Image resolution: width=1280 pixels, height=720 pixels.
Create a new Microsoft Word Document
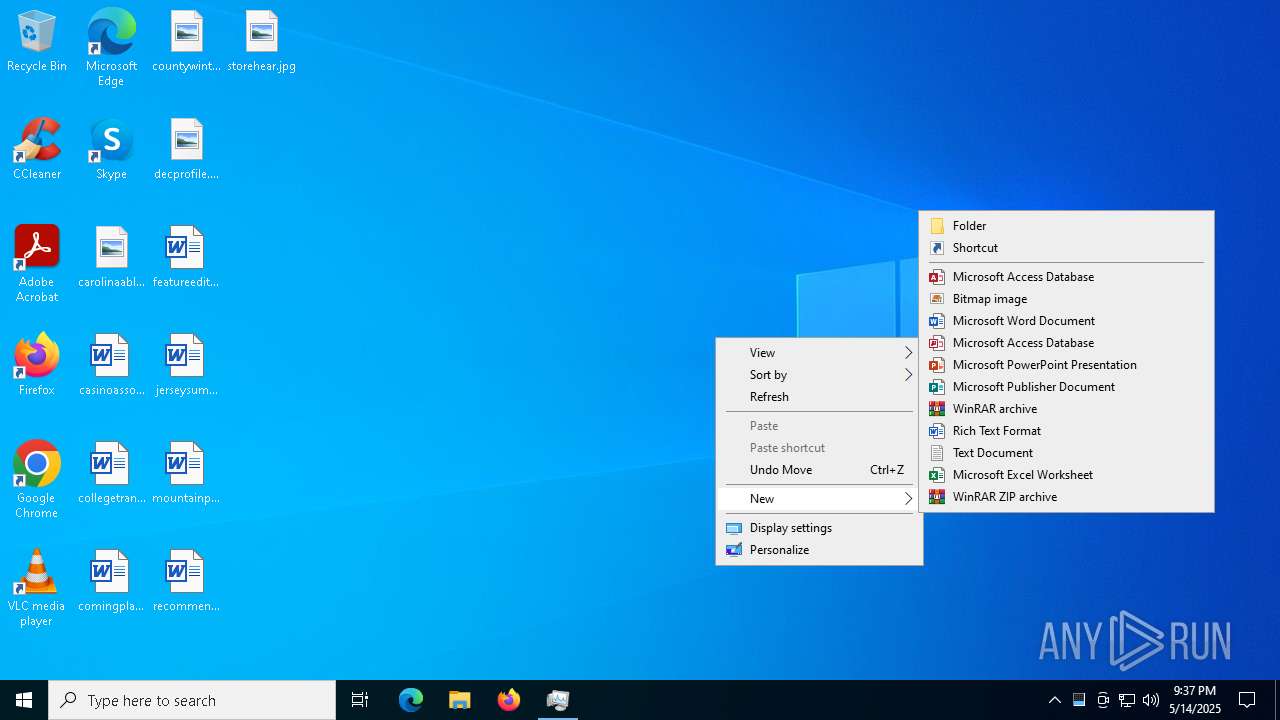click(x=1066, y=320)
